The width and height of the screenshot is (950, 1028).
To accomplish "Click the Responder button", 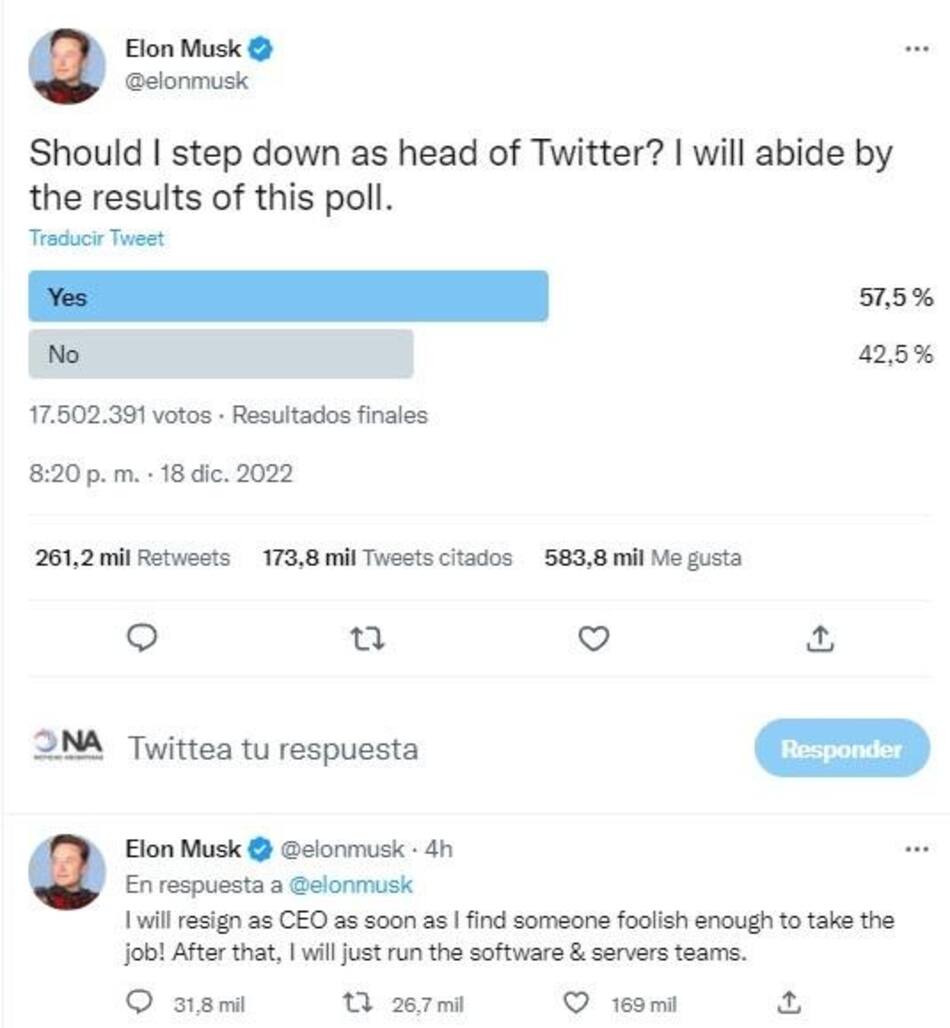I will (841, 749).
